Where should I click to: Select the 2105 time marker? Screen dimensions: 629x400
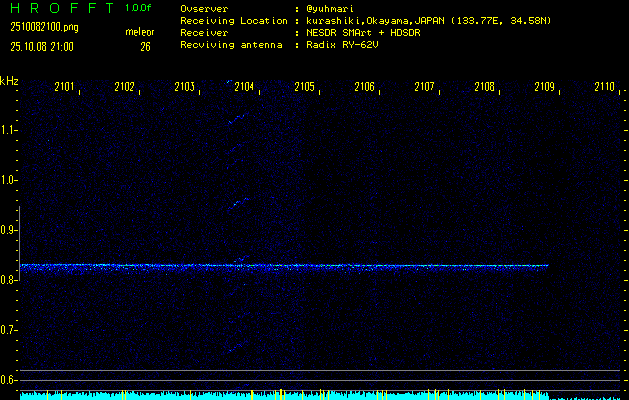pos(304,87)
